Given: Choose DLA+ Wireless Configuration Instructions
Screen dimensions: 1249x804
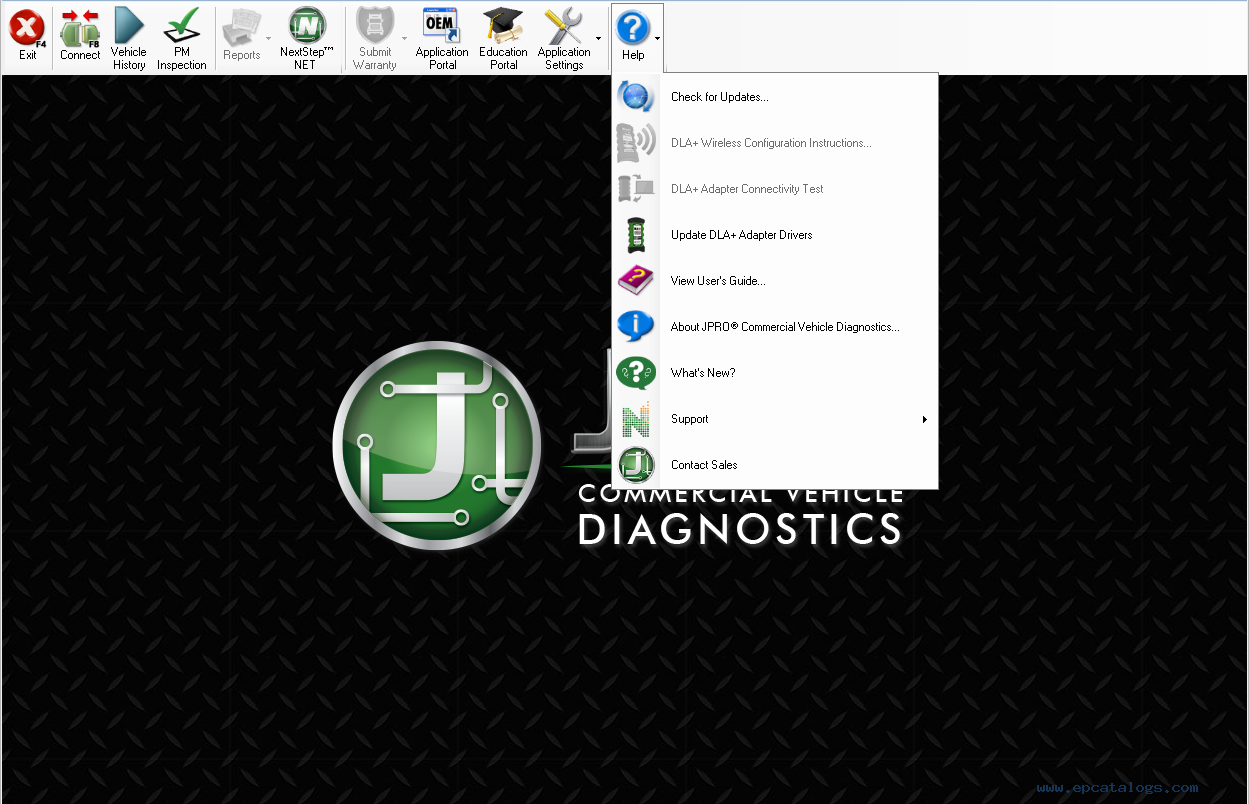Looking at the screenshot, I should point(775,143).
